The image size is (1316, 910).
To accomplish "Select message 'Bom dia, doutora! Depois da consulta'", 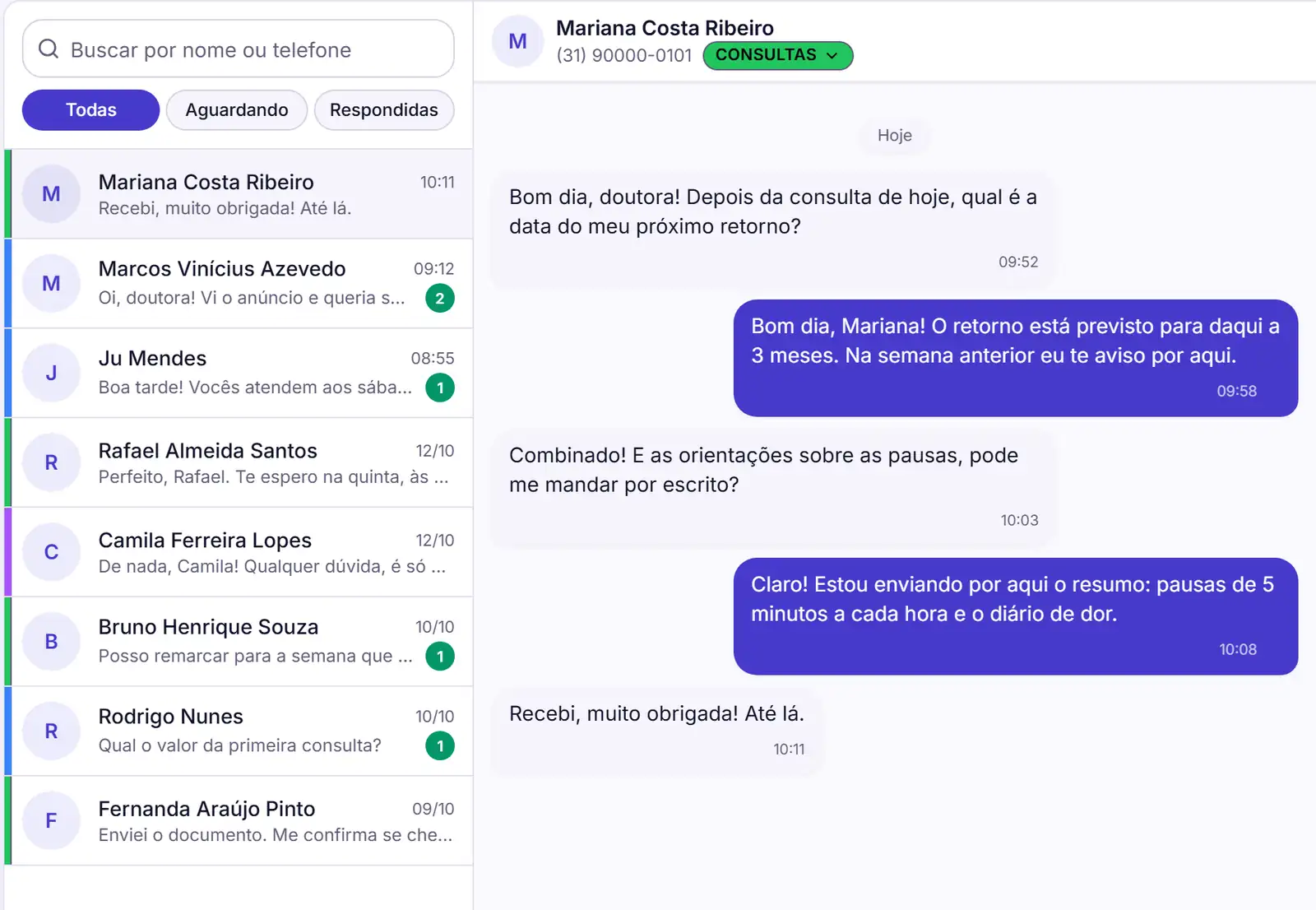I will click(x=773, y=229).
